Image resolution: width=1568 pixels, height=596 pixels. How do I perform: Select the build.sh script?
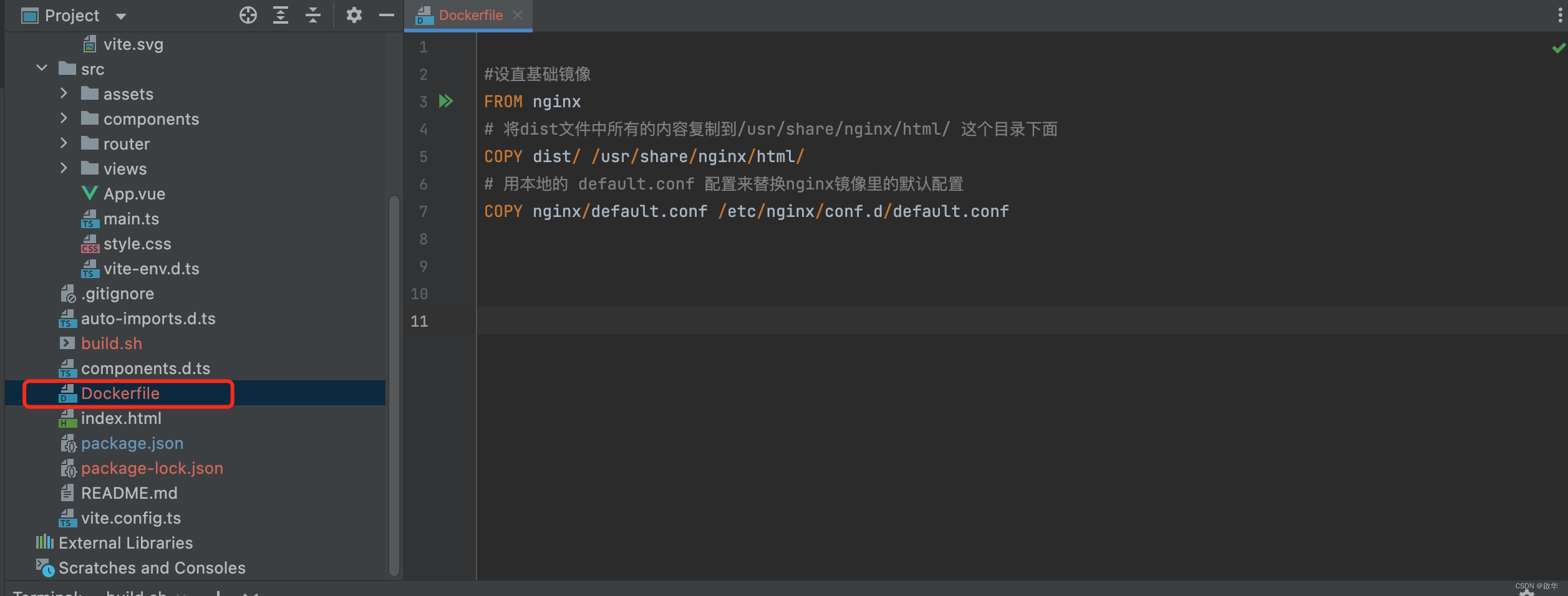click(x=112, y=344)
